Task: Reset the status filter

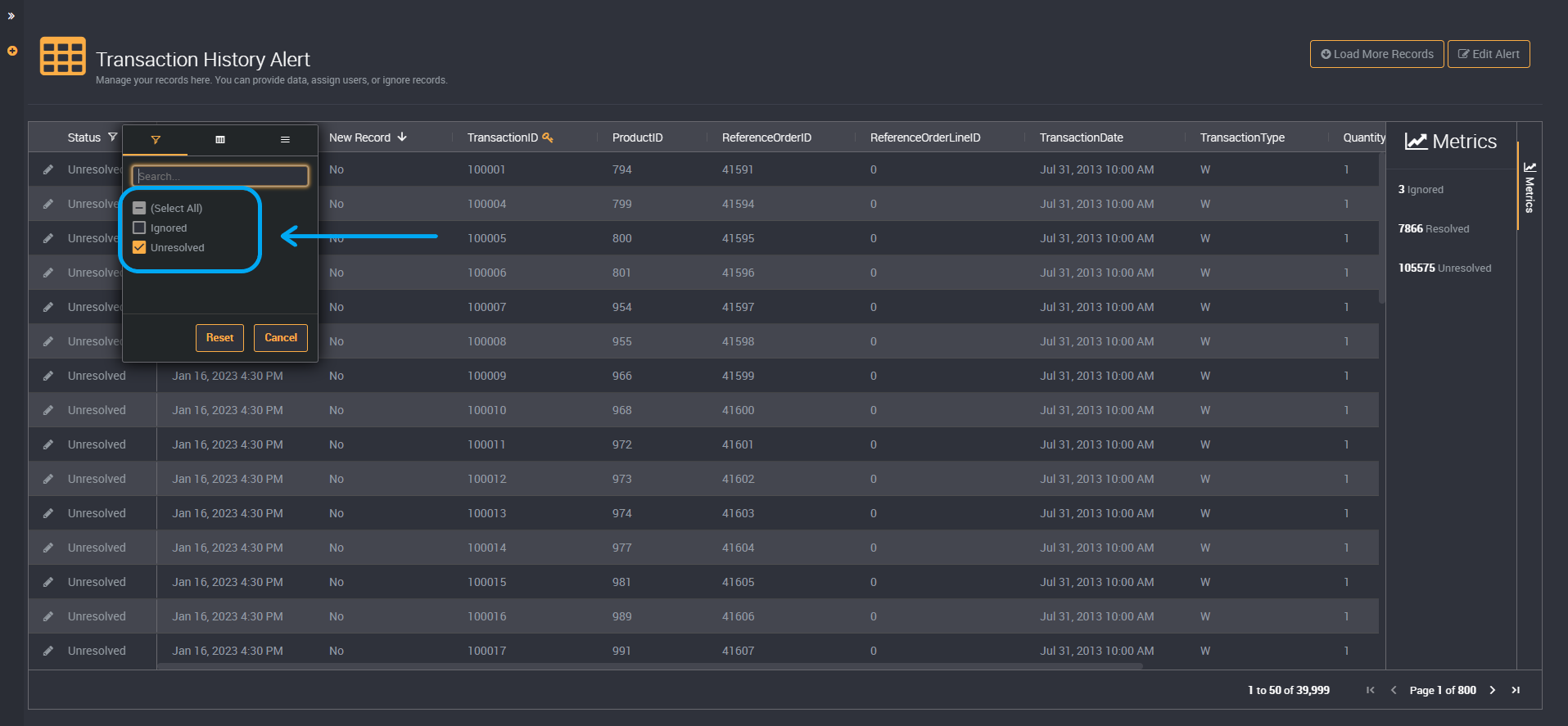Action: coord(219,337)
